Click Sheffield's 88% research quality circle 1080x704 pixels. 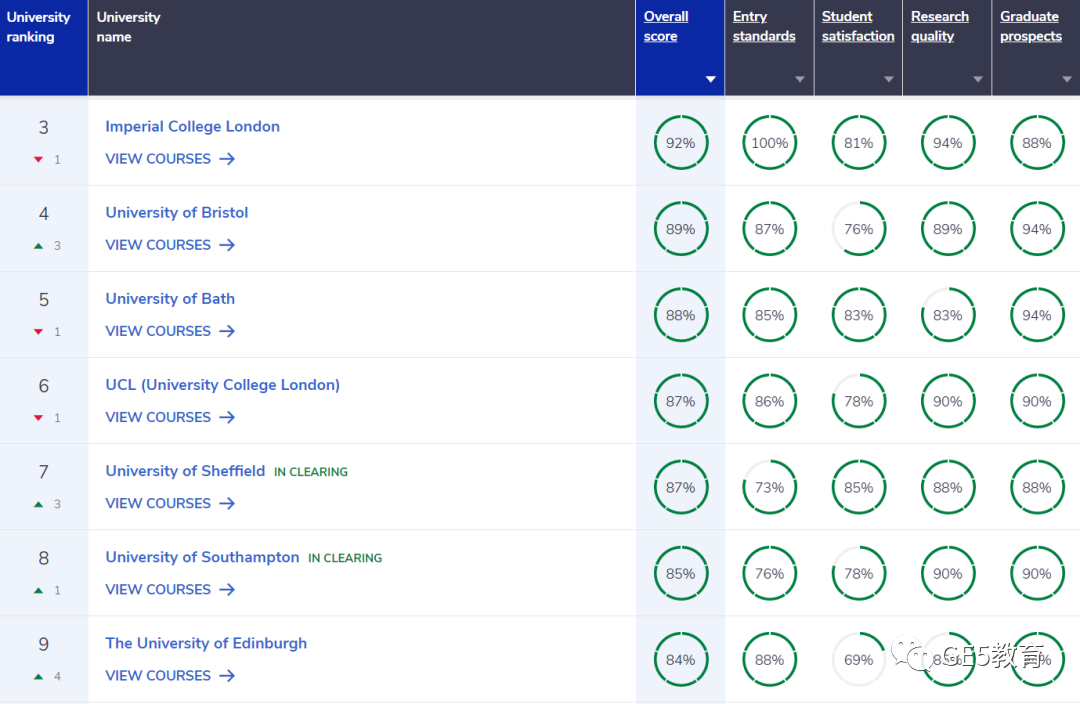click(948, 487)
